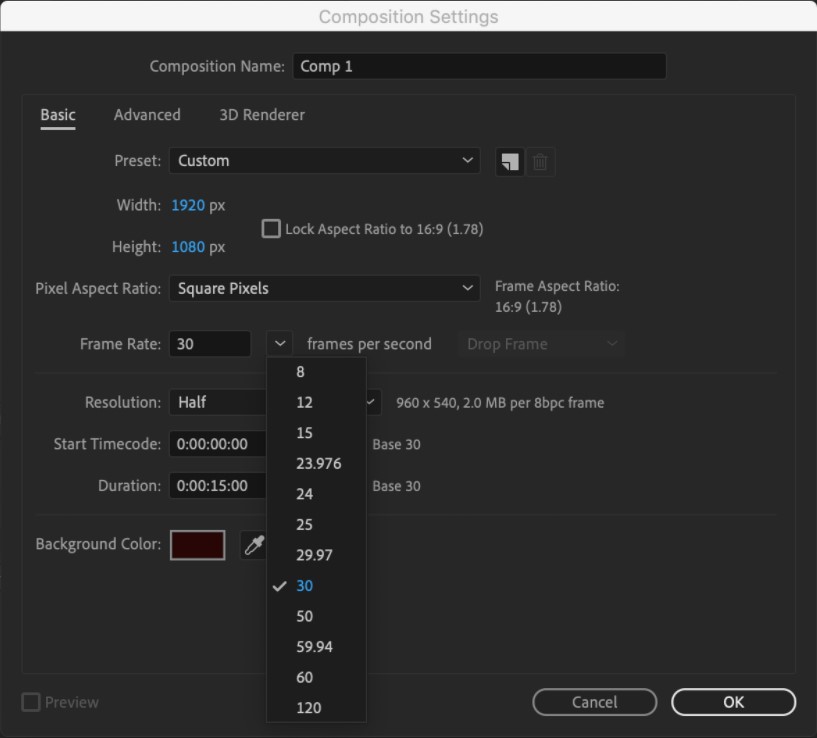The width and height of the screenshot is (817, 738).
Task: Choose 15 fps from frame rate list
Action: (316, 433)
